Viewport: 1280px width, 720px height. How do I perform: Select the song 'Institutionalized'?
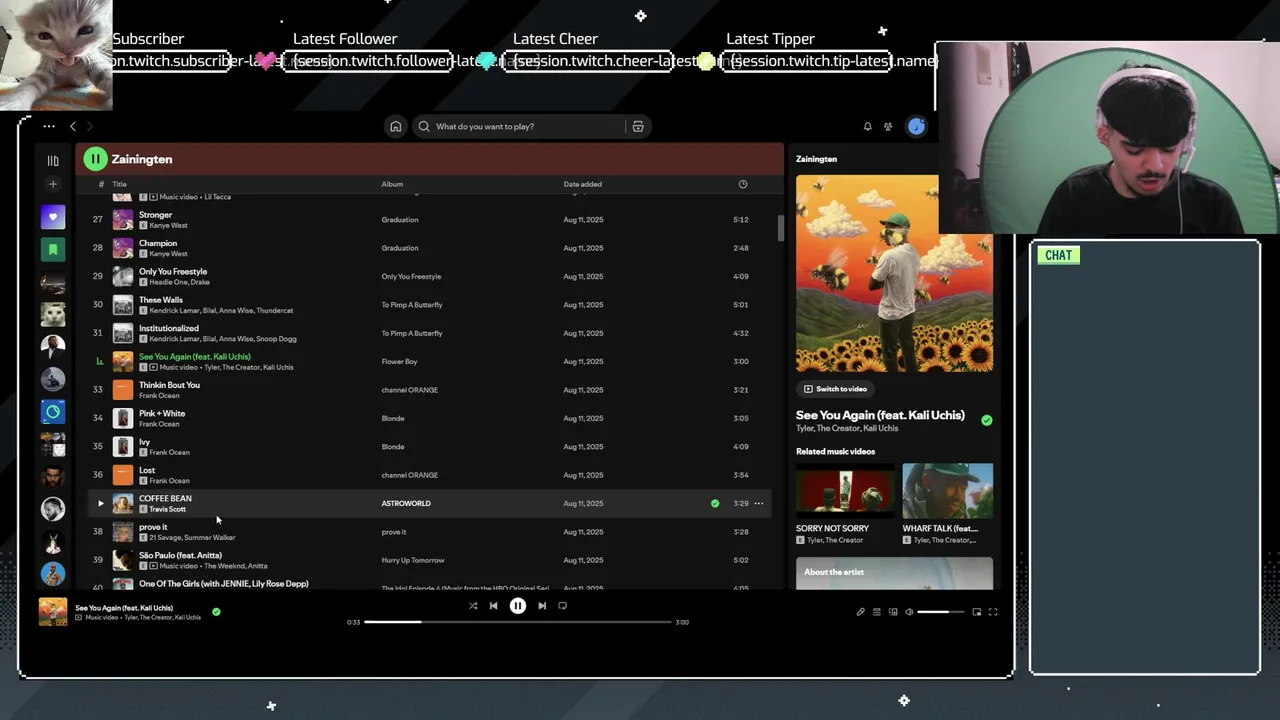tap(169, 328)
